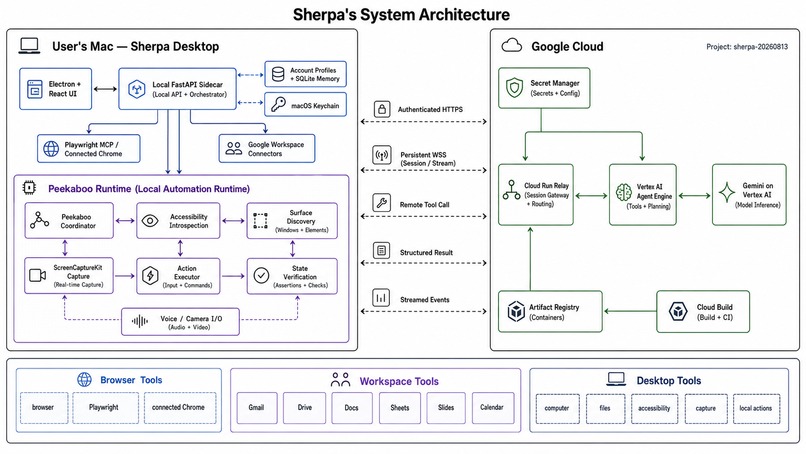Click the 'Authenticated HTTPS' label
This screenshot has width=806, height=454.
pos(430,110)
